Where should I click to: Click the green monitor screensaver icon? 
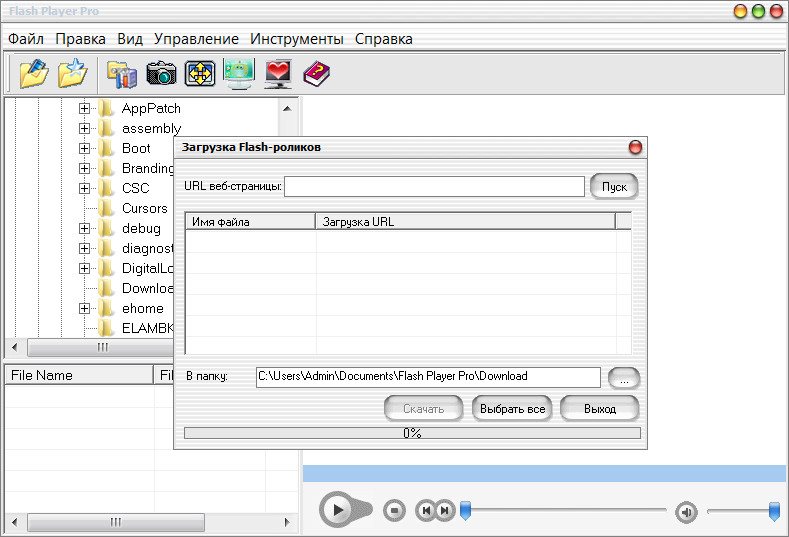(x=239, y=73)
